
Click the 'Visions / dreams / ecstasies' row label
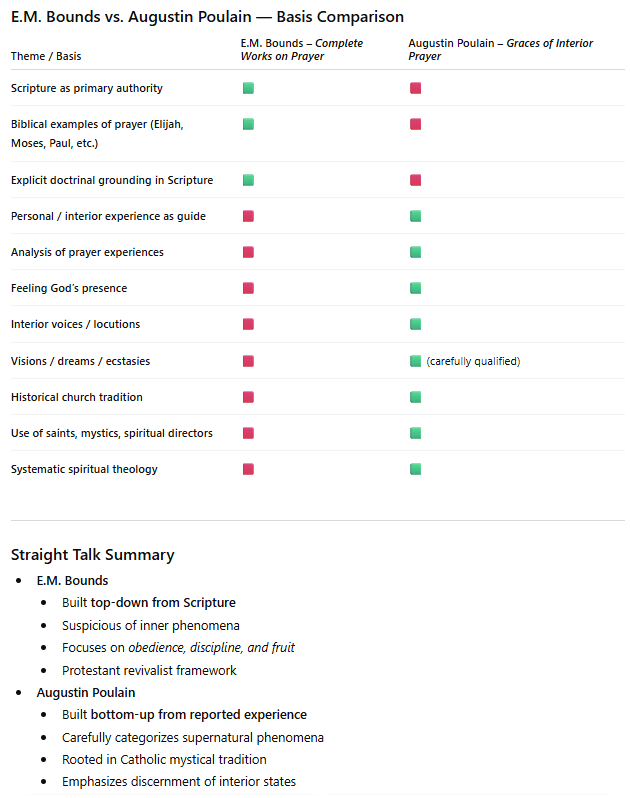[80, 361]
